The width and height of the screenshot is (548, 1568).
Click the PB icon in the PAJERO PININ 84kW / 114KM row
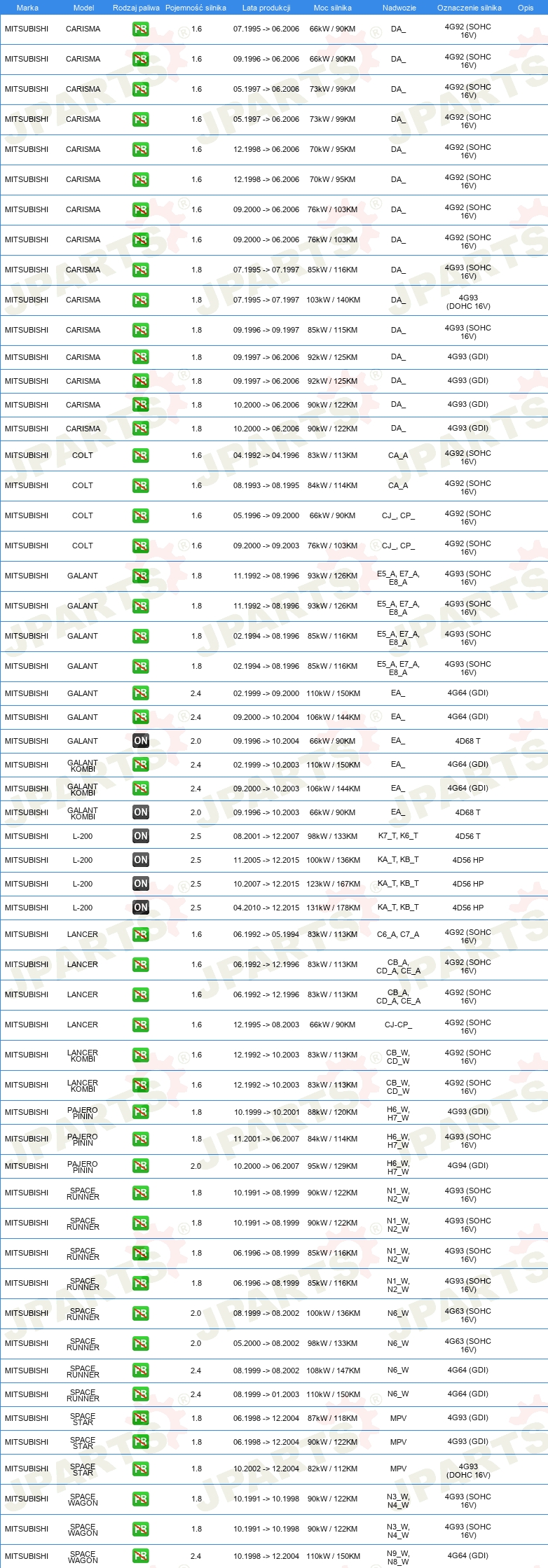pyautogui.click(x=141, y=1139)
